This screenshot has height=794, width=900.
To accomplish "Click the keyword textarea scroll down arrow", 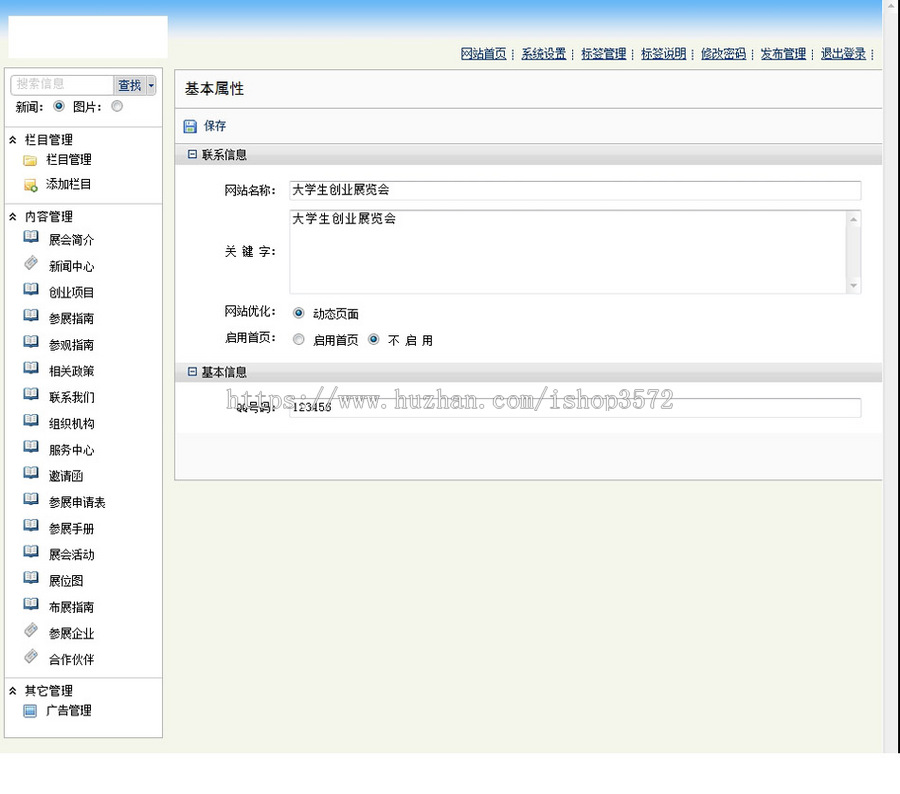I will (854, 285).
